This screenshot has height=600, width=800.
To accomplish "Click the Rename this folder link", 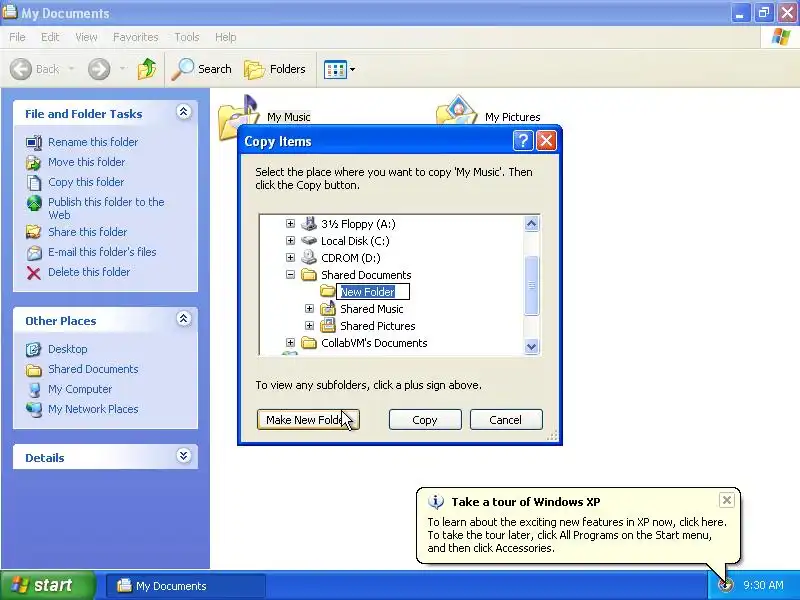I will pyautogui.click(x=93, y=142).
